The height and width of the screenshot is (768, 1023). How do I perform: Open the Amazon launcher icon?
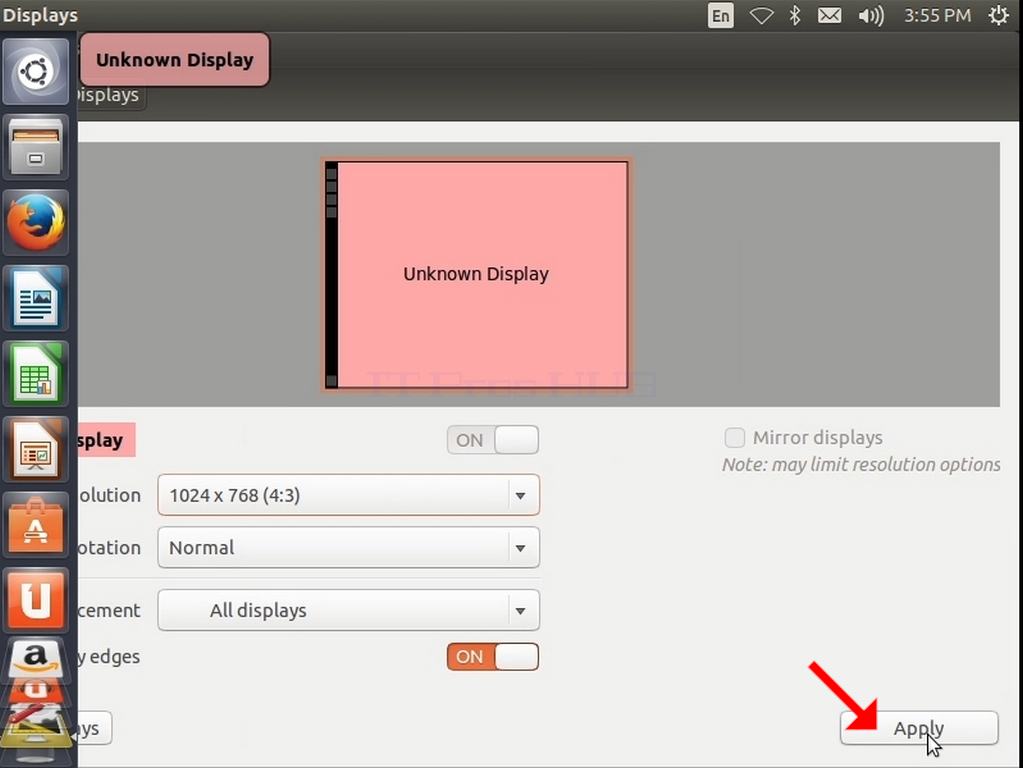(35, 658)
